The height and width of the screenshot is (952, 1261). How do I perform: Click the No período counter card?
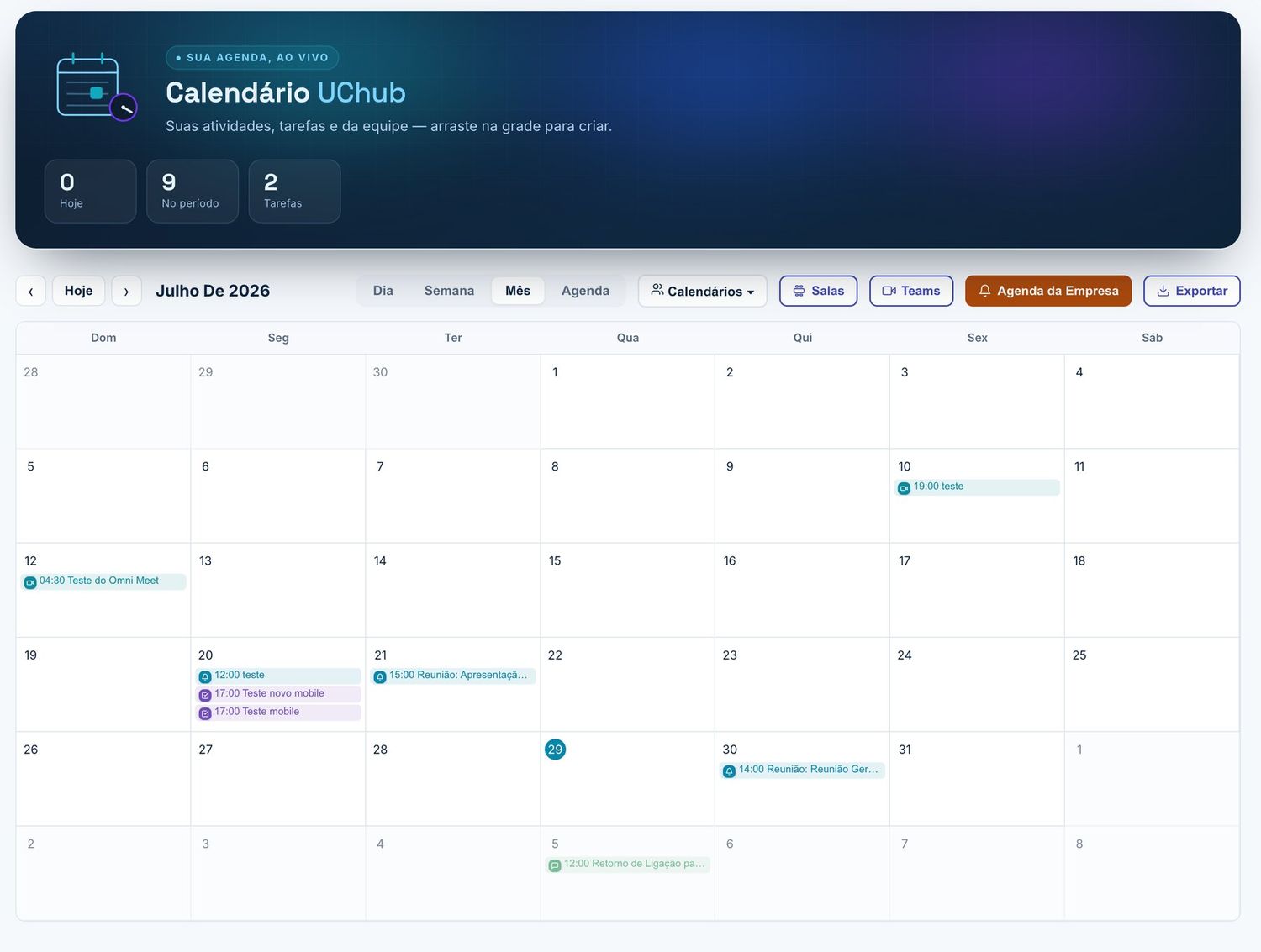point(193,192)
